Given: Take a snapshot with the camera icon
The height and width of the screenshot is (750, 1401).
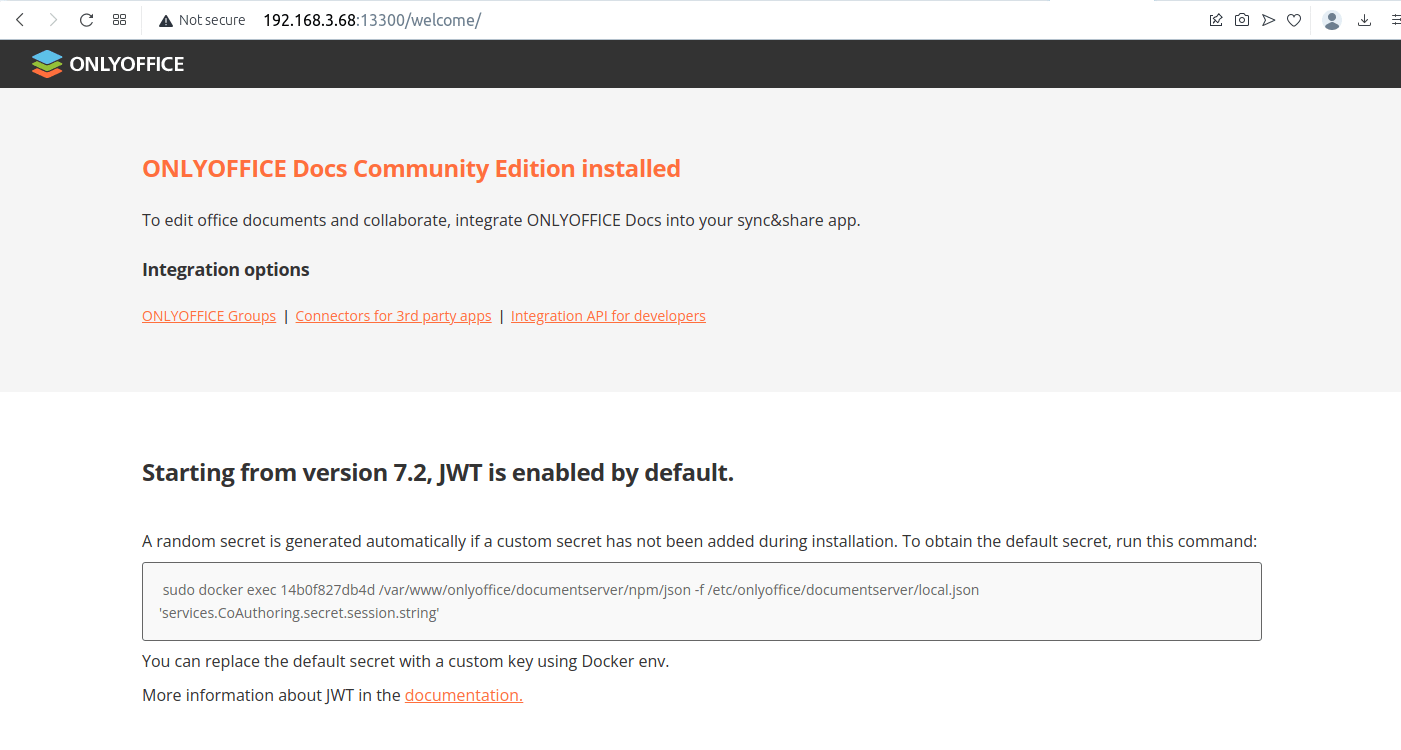Looking at the screenshot, I should pos(1242,20).
